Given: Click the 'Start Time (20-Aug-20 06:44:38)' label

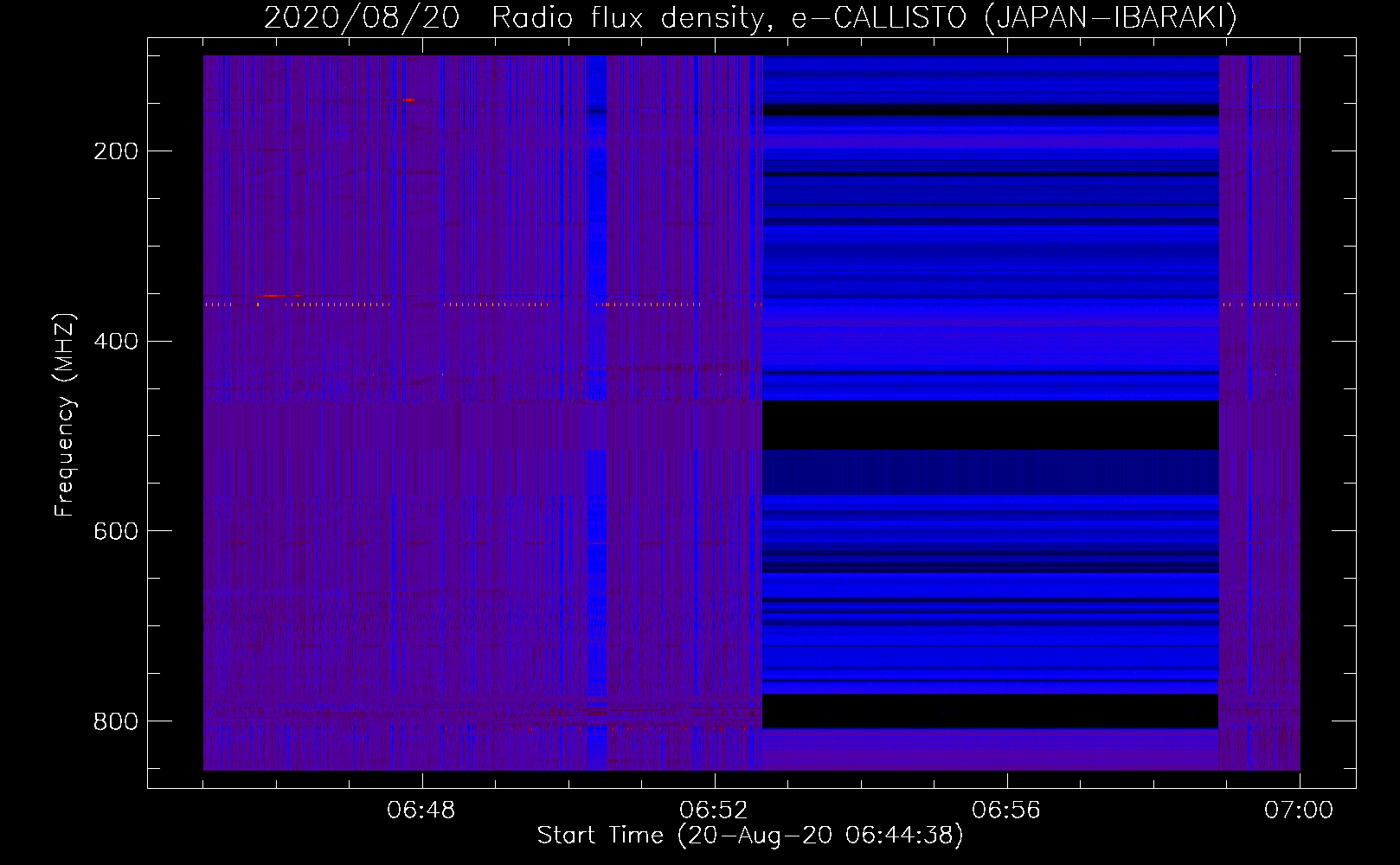Looking at the screenshot, I should 750,836.
